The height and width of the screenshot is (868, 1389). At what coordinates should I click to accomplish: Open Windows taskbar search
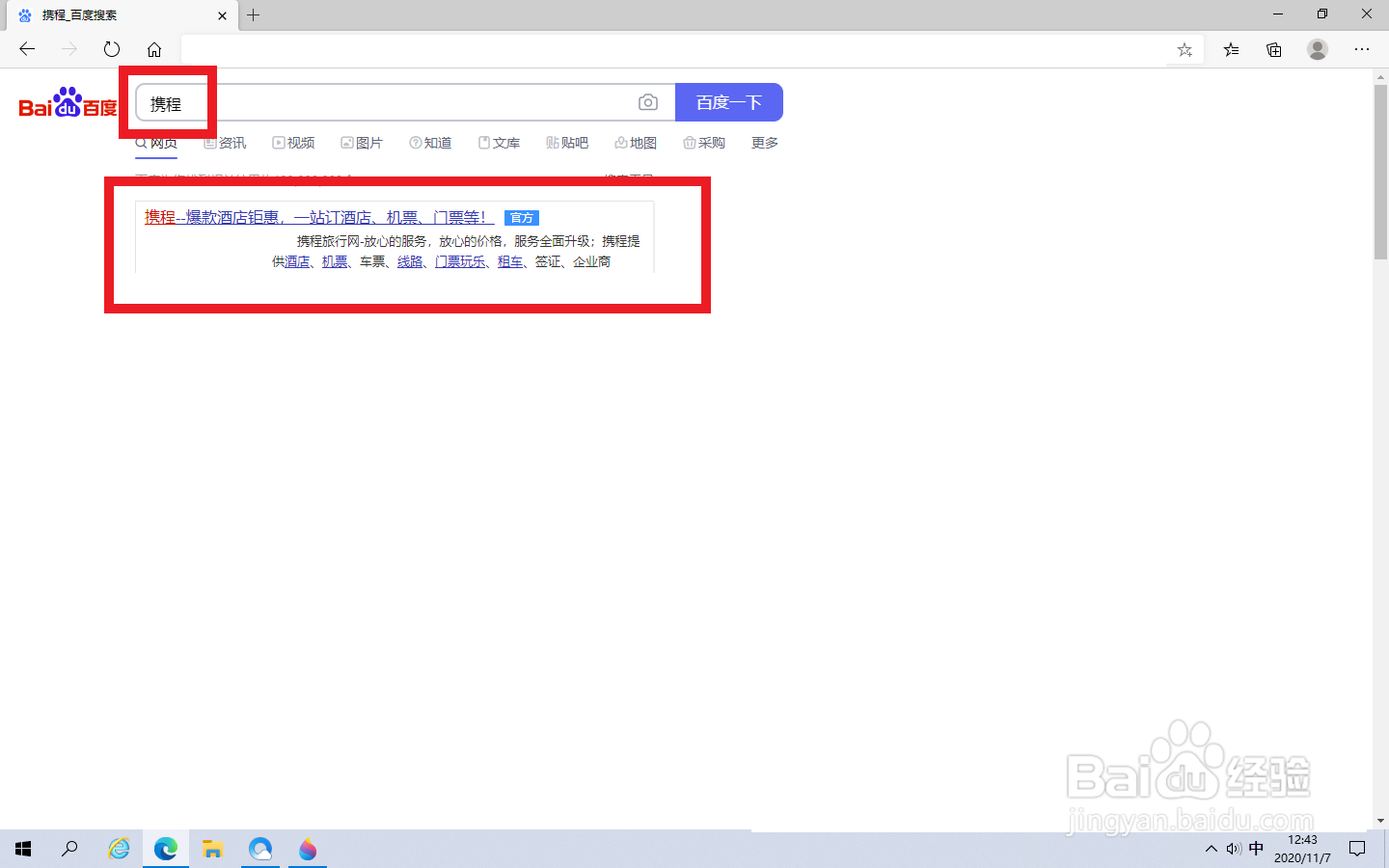pos(69,849)
